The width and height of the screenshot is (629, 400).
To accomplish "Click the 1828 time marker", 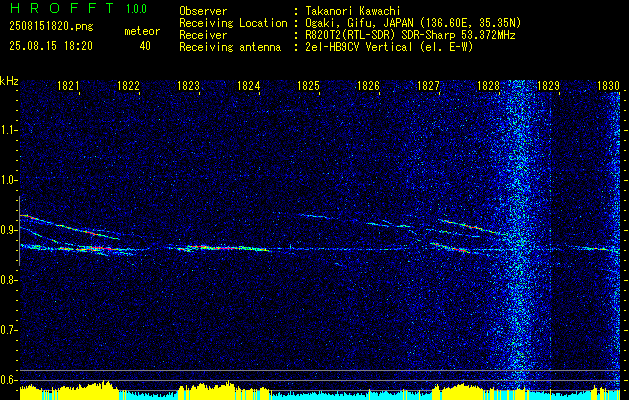I will (489, 86).
